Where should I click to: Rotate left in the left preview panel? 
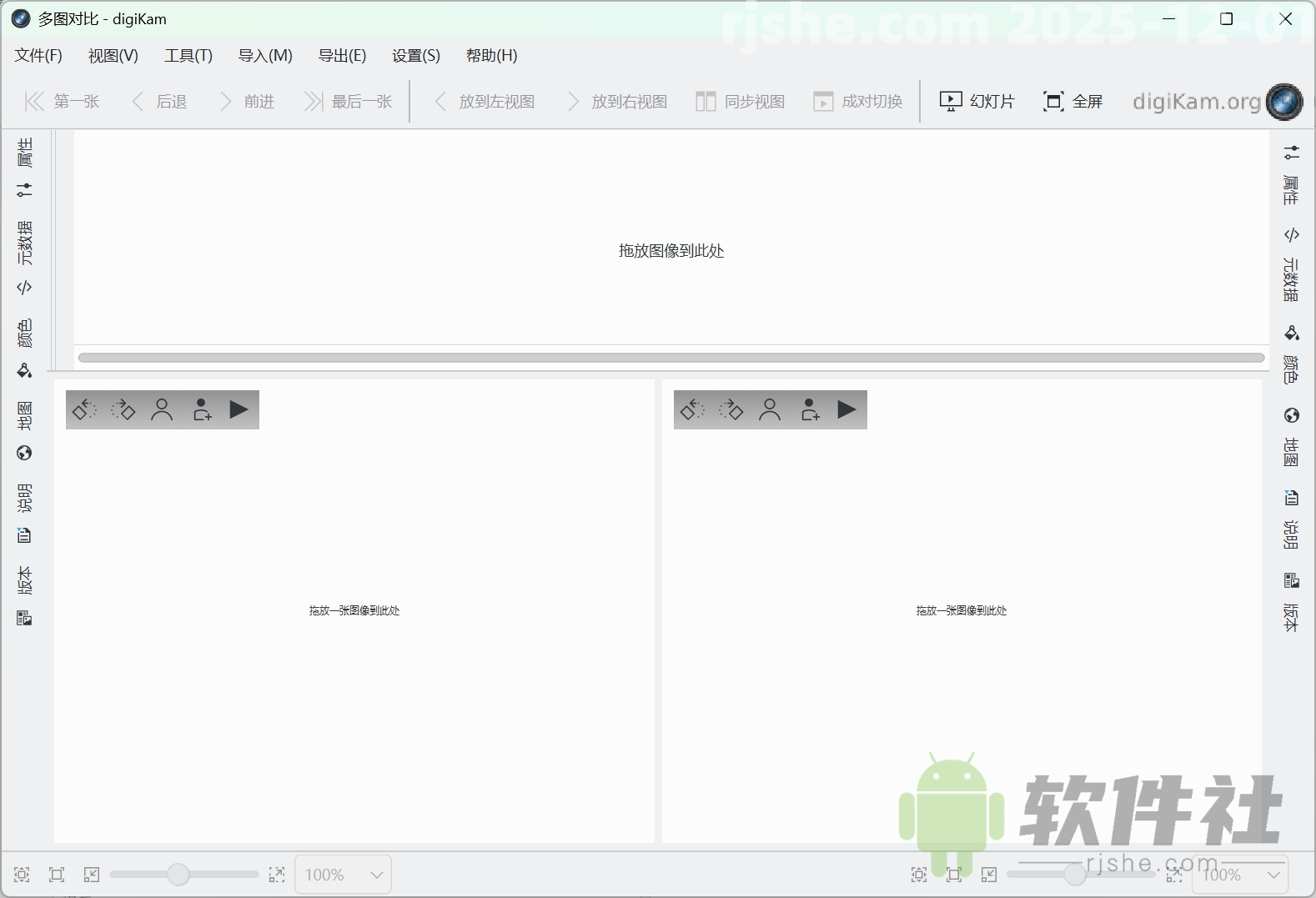click(84, 409)
